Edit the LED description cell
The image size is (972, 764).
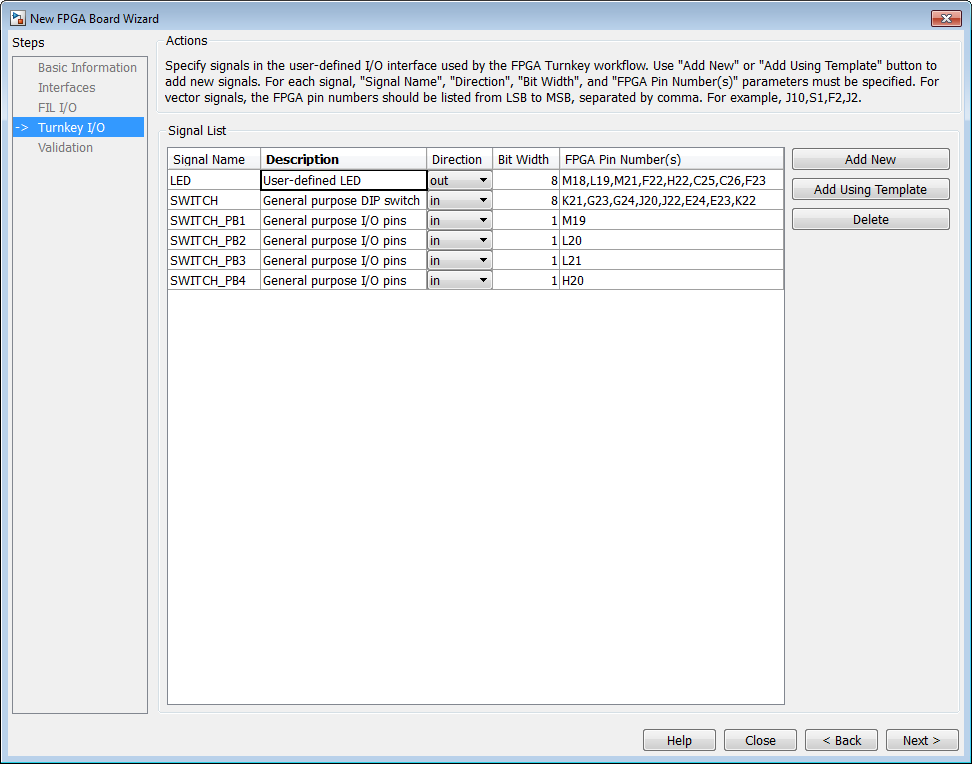(343, 180)
